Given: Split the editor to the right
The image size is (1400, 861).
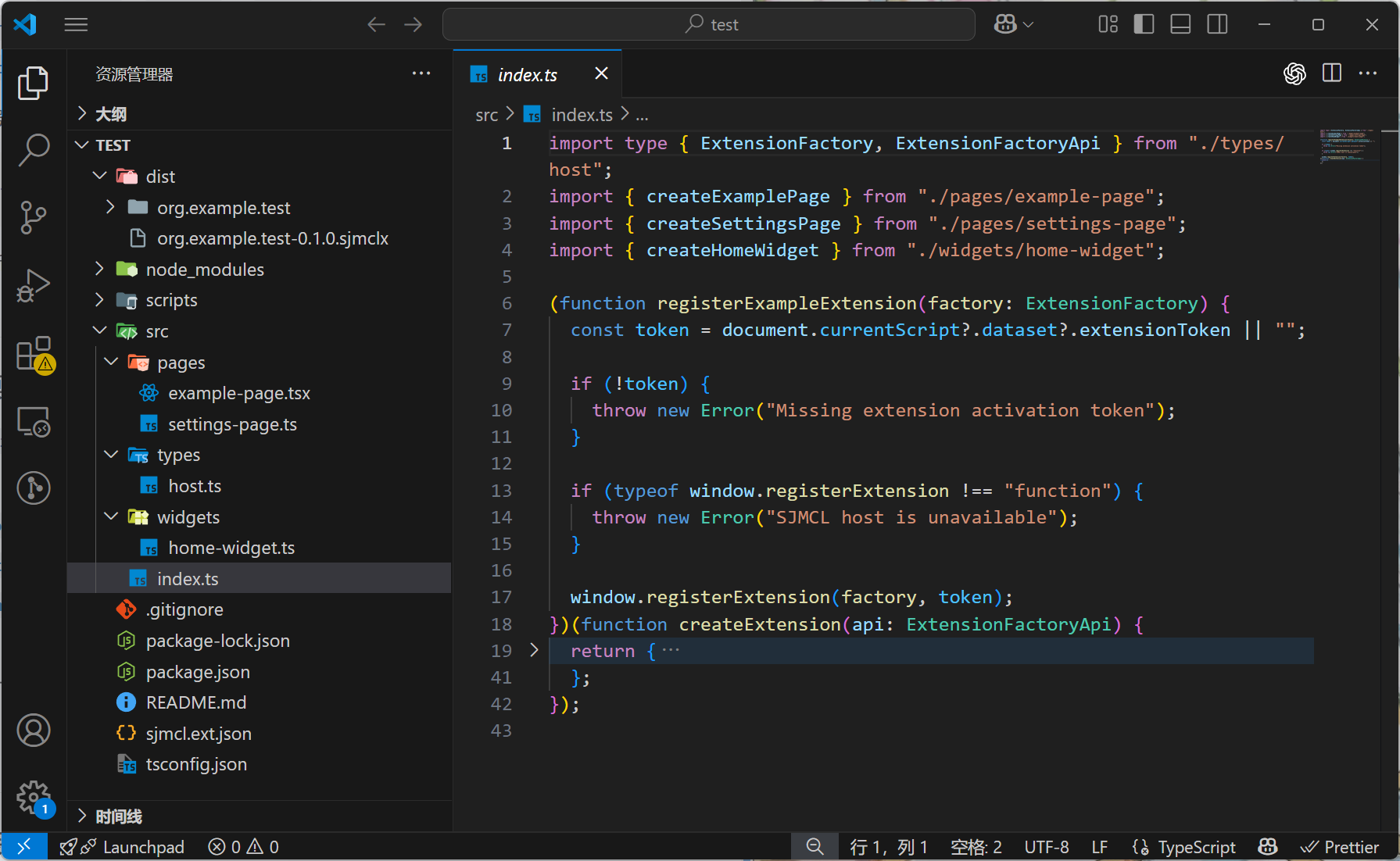Looking at the screenshot, I should (1332, 73).
